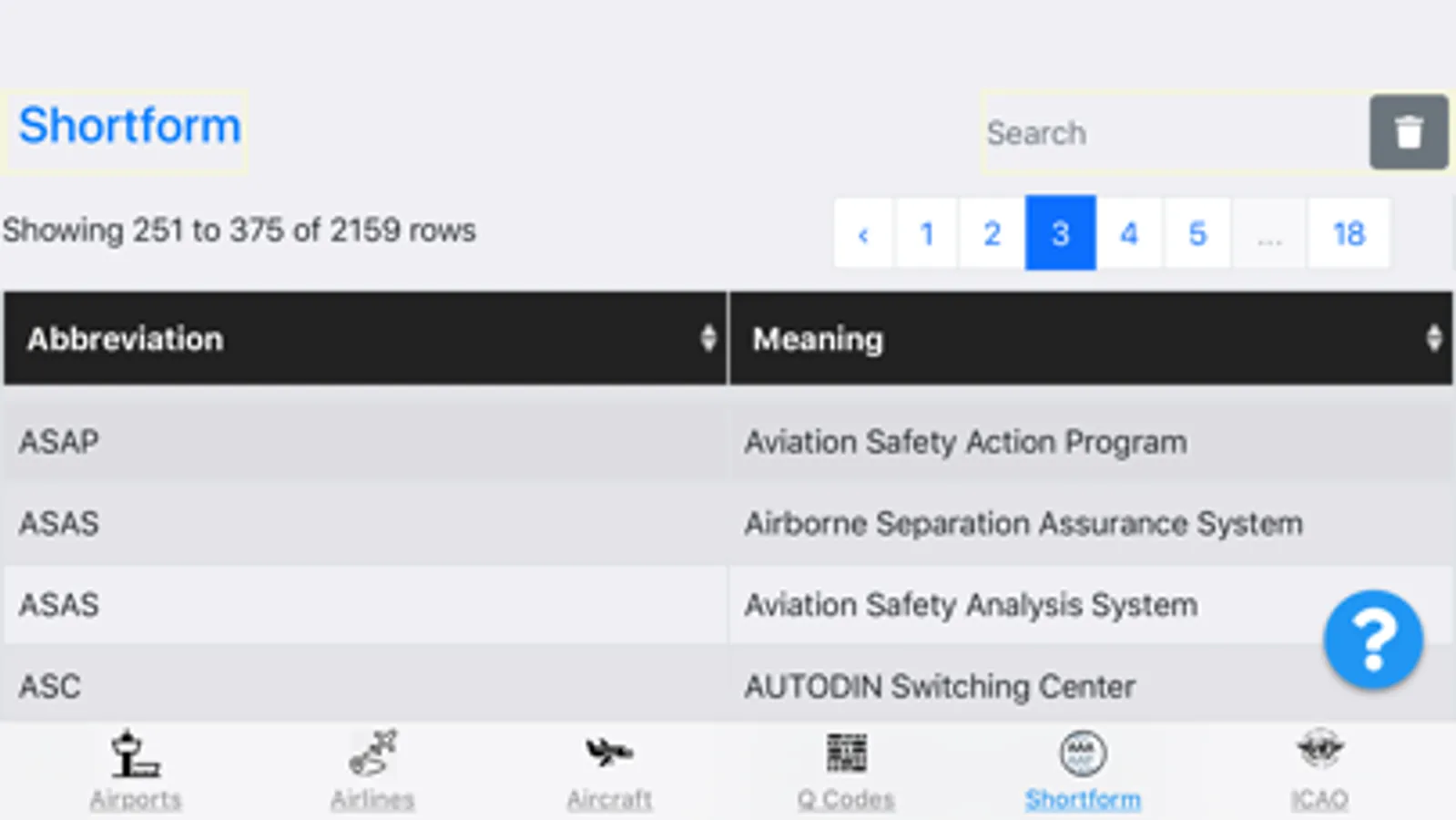Select page 4 in pagination

click(1129, 233)
